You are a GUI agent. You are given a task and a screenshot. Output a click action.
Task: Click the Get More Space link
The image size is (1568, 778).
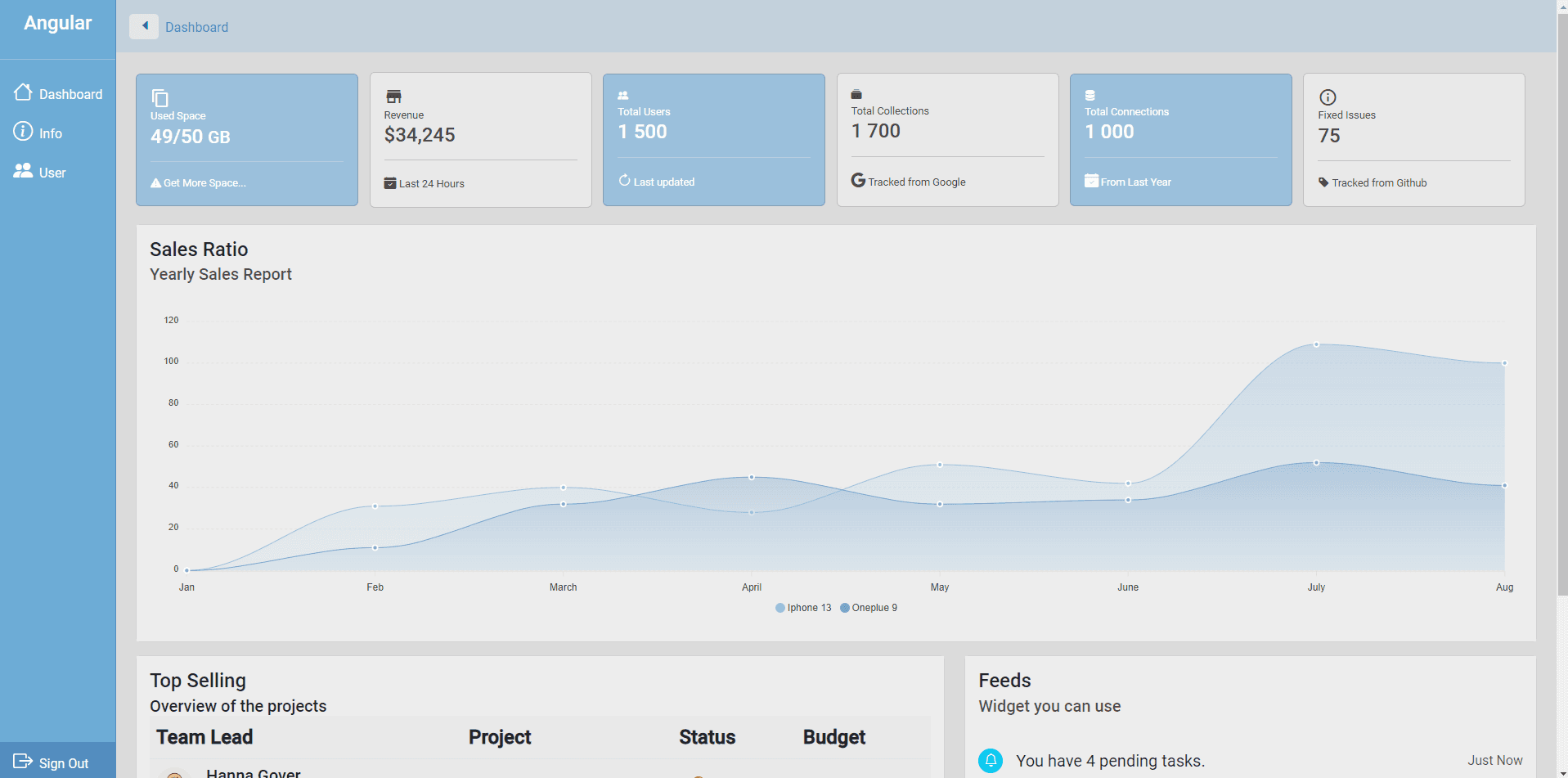coord(199,182)
